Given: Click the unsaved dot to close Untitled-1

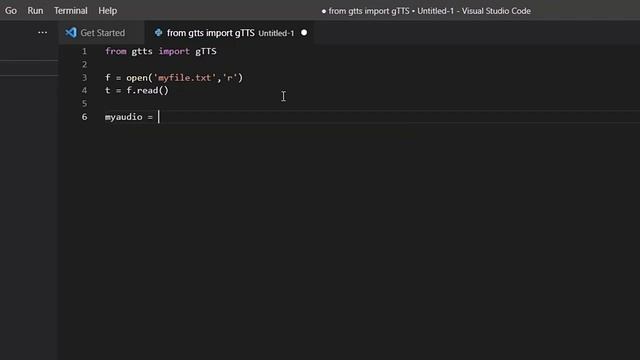Looking at the screenshot, I should click(304, 33).
